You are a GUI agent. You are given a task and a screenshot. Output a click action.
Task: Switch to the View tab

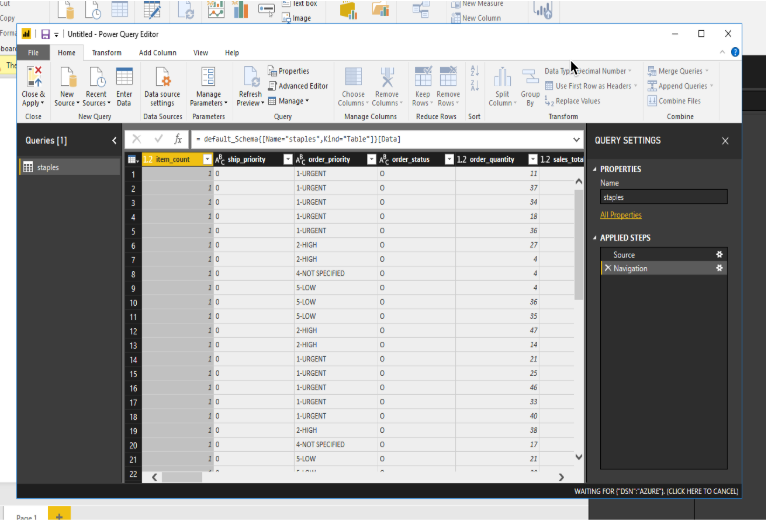click(x=201, y=53)
